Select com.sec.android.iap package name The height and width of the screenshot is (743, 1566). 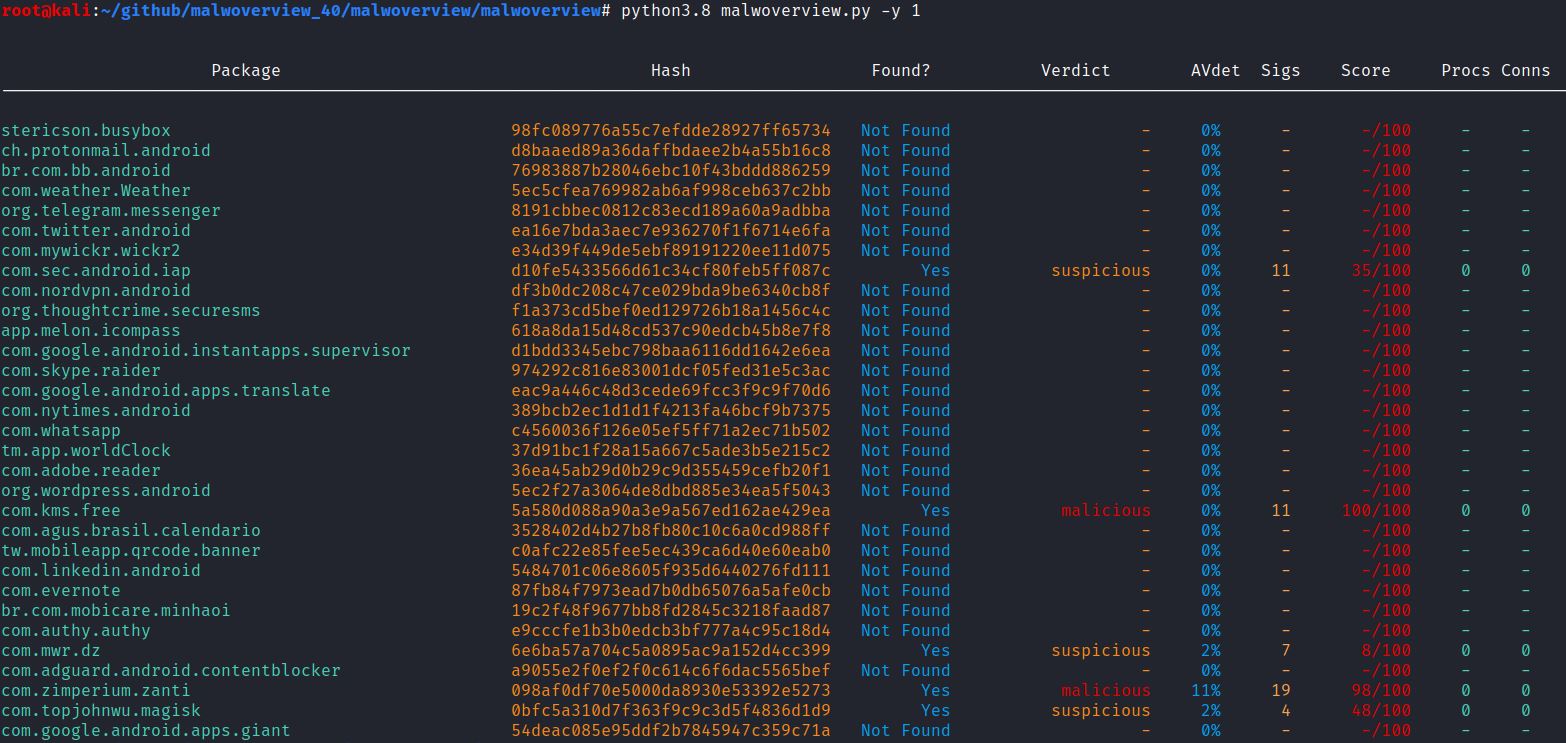point(96,270)
